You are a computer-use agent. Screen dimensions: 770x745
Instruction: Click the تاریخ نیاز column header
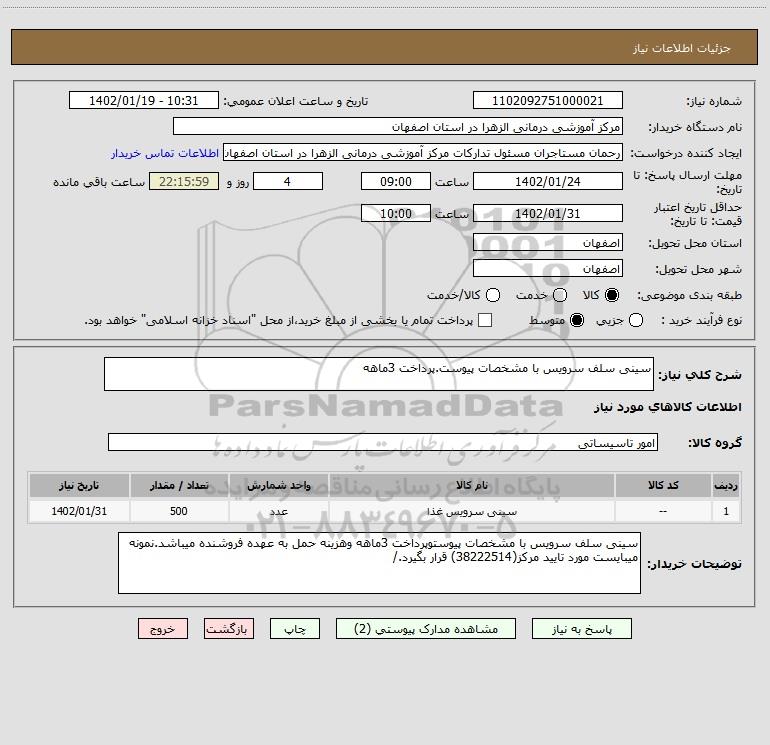tap(79, 485)
